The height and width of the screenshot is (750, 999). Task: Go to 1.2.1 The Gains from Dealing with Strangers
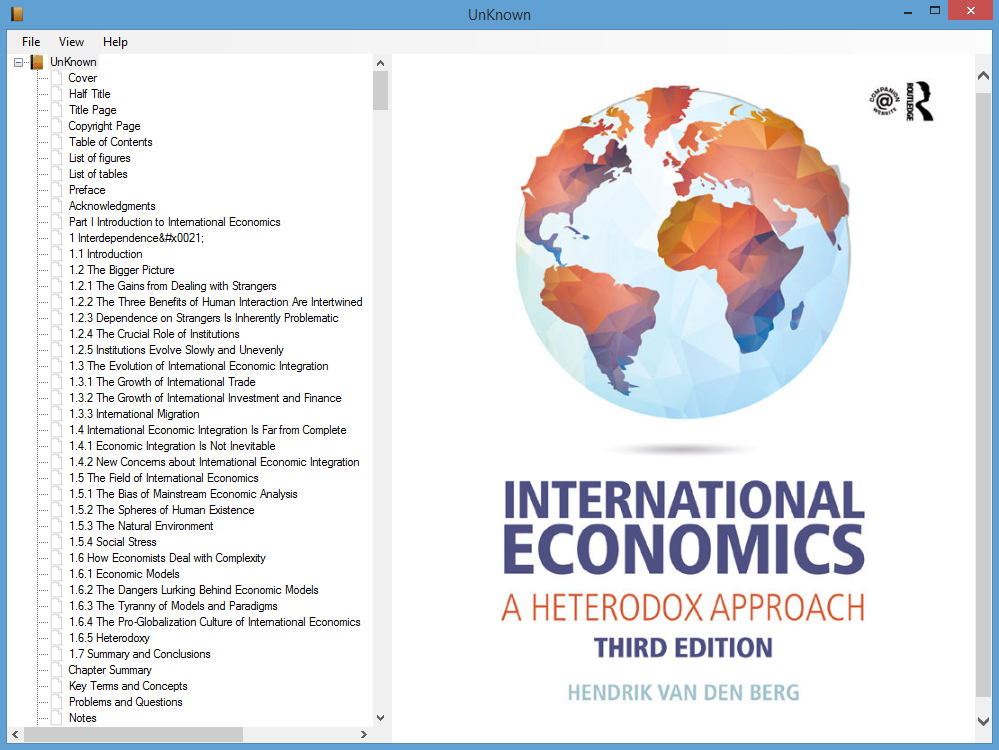pos(173,285)
